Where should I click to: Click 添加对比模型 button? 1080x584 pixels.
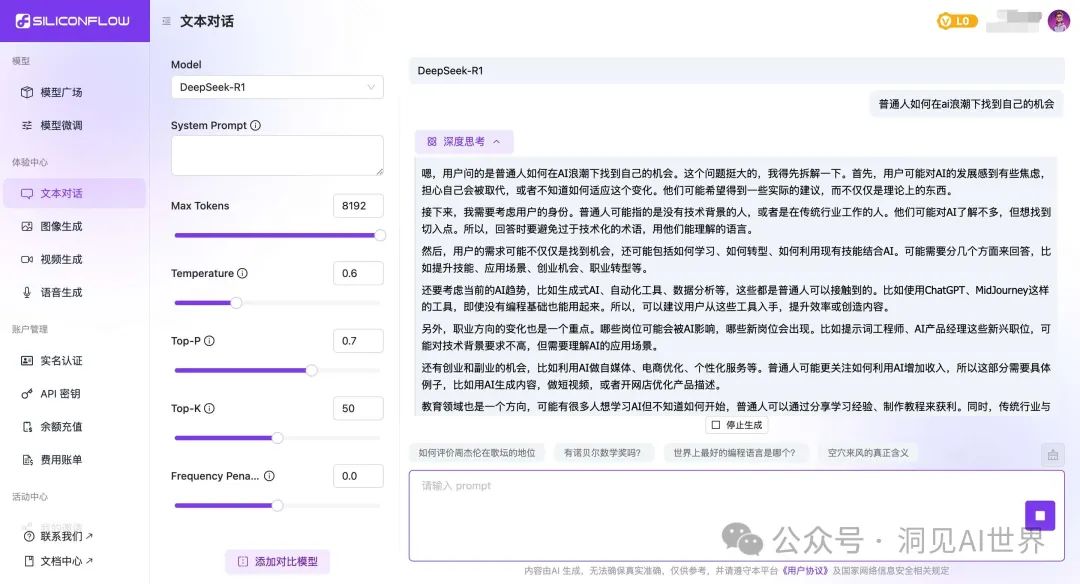277,562
